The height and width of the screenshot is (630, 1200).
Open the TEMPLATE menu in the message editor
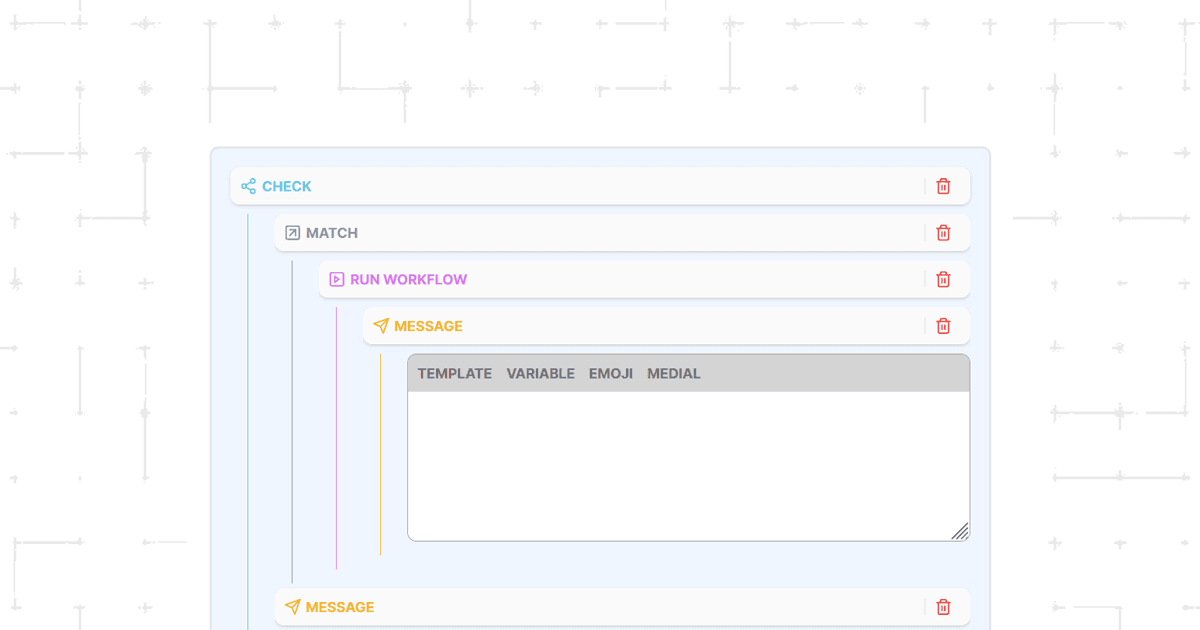point(454,374)
